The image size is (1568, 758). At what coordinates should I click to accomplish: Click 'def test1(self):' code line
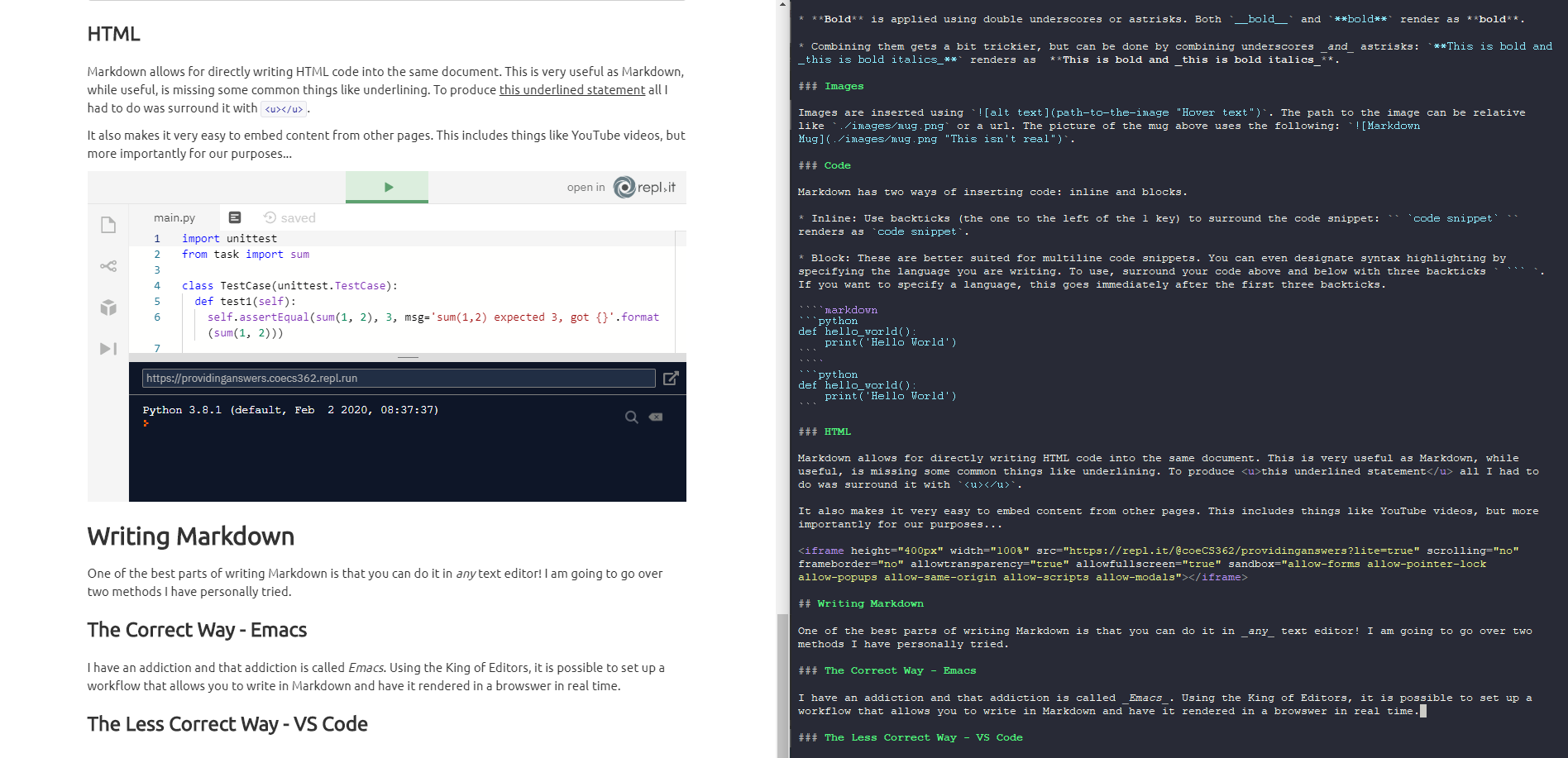click(245, 301)
